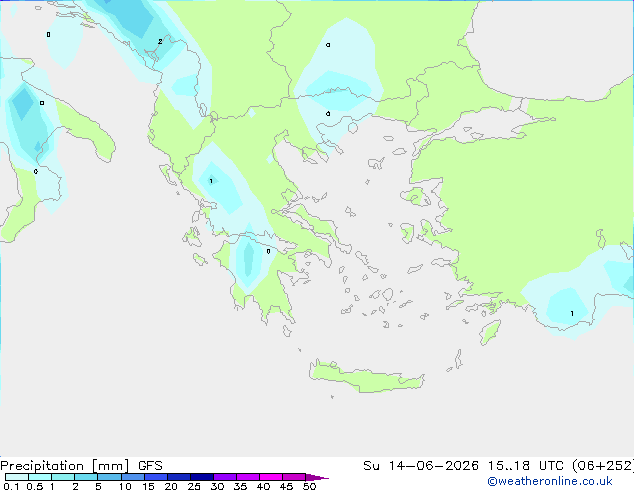Click the "10" legend tick label
Image resolution: width=634 pixels, height=490 pixels.
[125, 486]
